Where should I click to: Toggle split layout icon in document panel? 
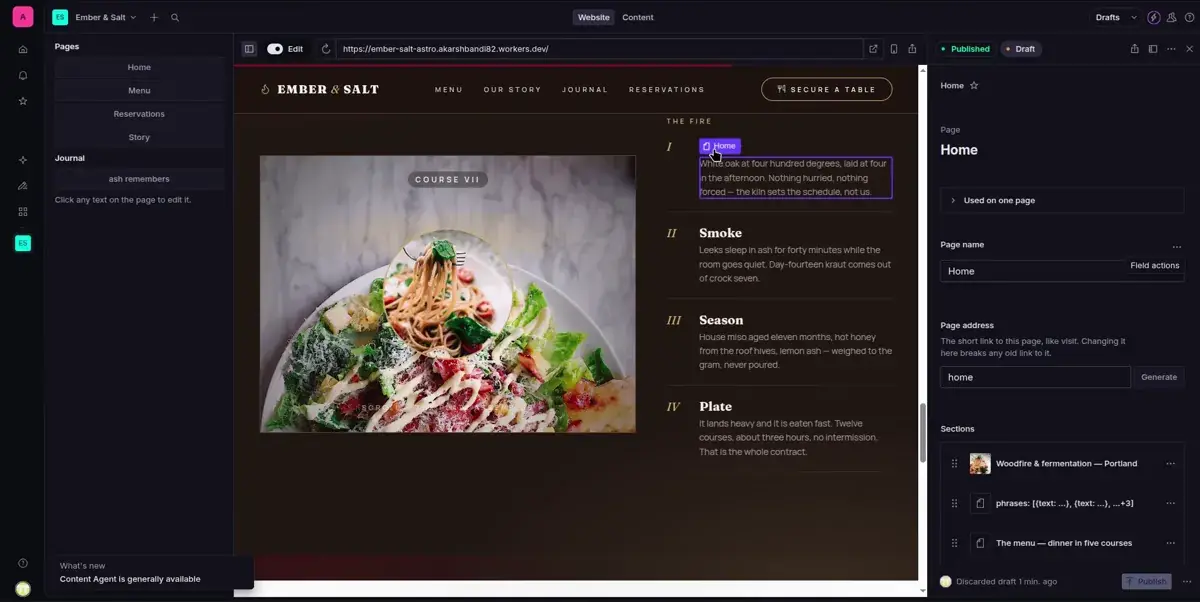[1153, 49]
